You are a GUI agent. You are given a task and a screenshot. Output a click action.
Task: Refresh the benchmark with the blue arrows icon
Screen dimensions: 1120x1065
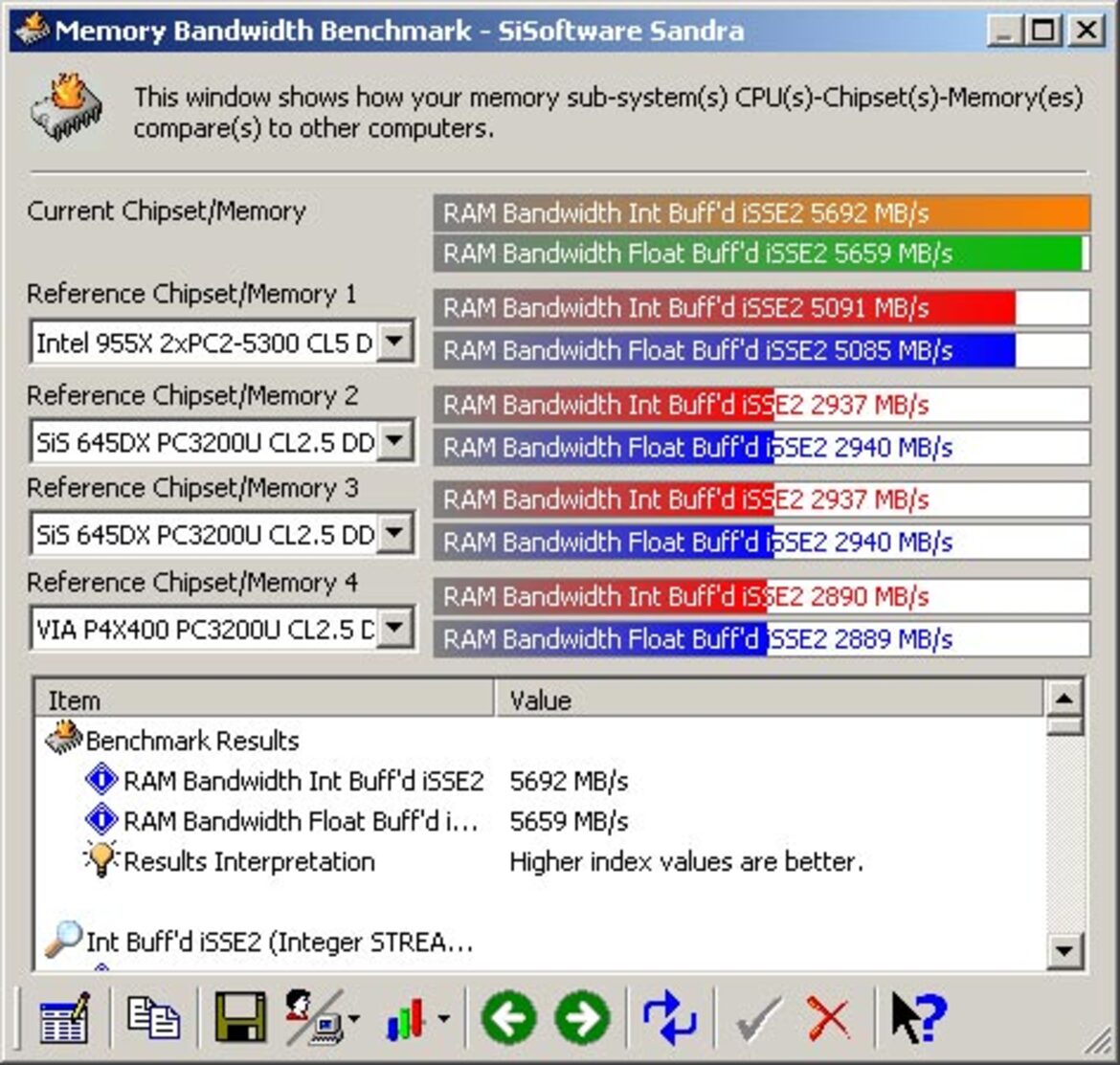coord(669,1017)
